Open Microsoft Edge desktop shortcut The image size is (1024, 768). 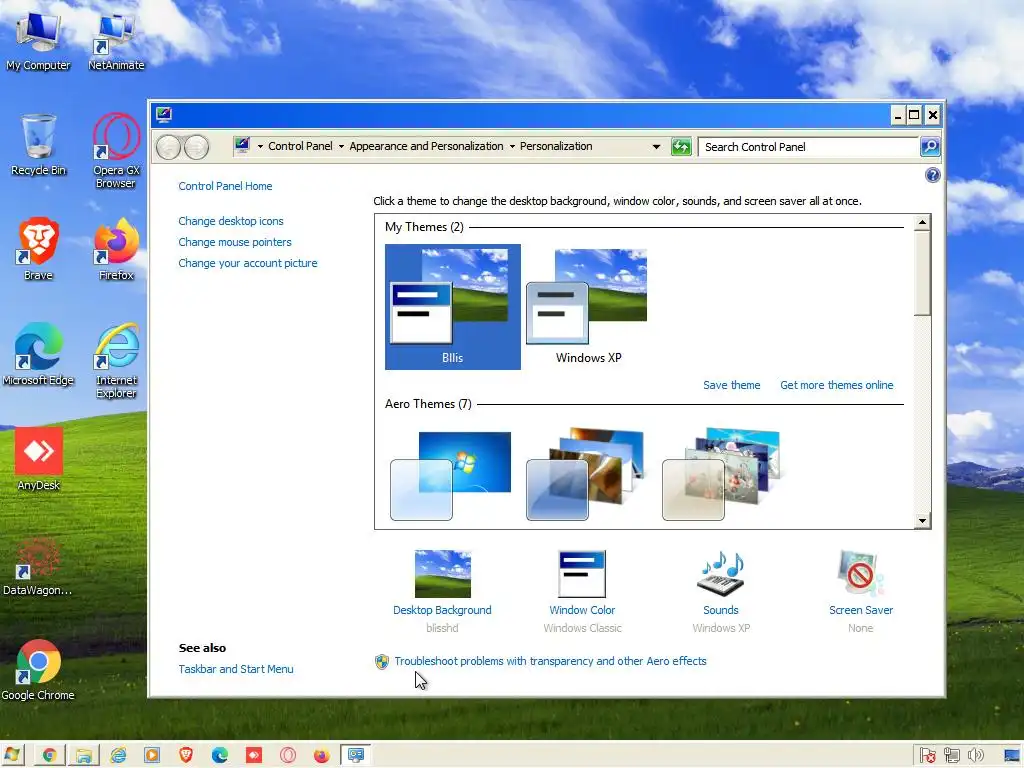(38, 355)
